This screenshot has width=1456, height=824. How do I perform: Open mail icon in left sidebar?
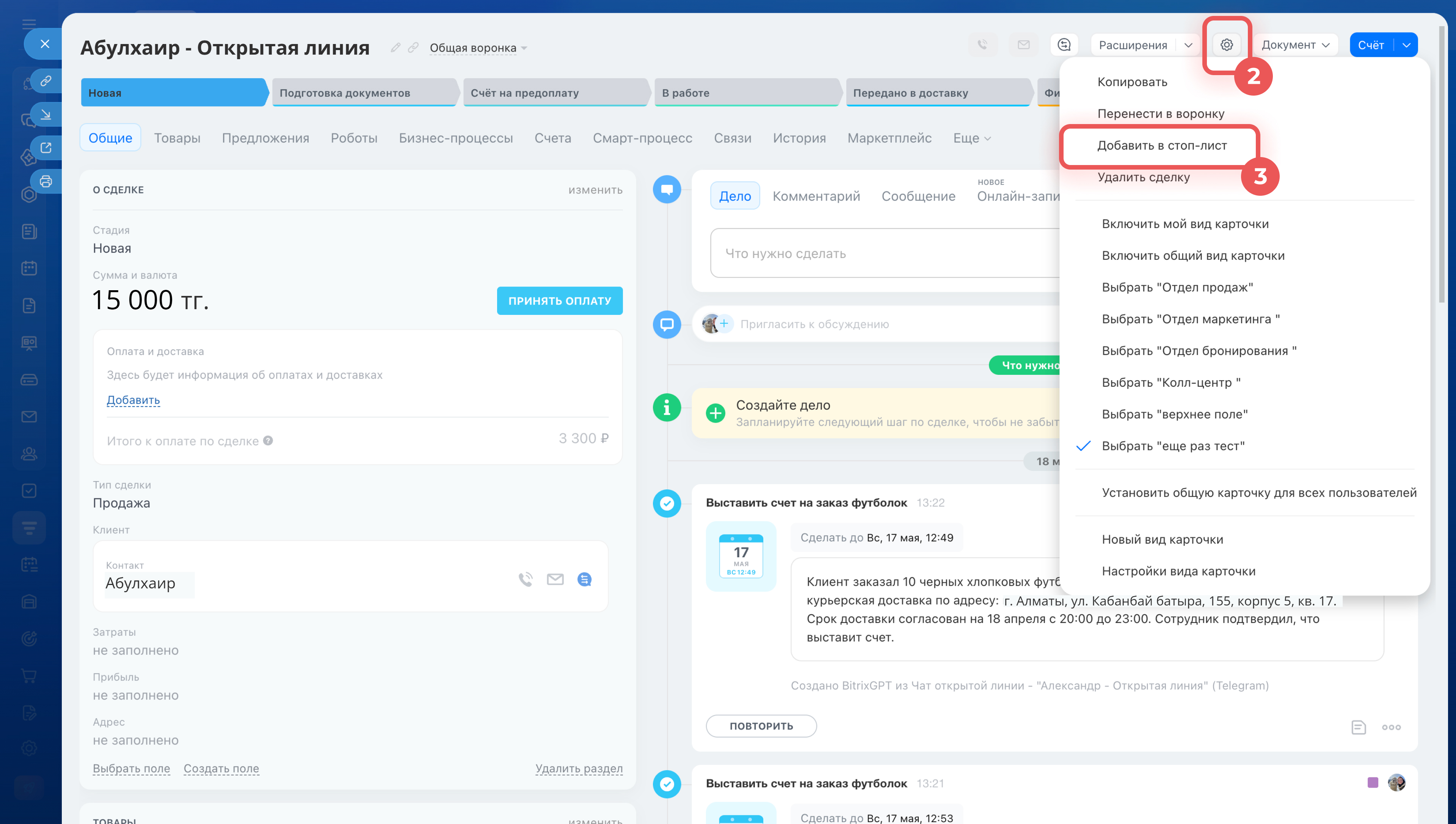29,417
